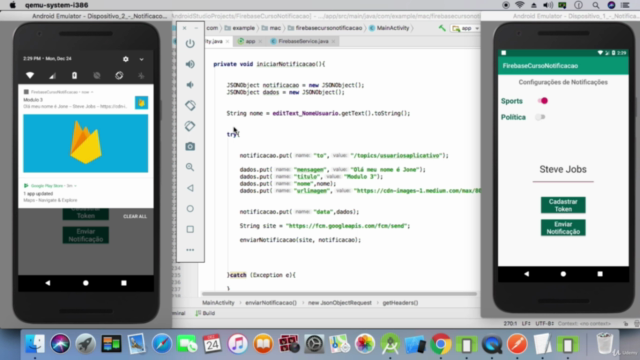Tap the battery quick setting on left phone
This screenshot has height=360, width=640.
coord(74,76)
